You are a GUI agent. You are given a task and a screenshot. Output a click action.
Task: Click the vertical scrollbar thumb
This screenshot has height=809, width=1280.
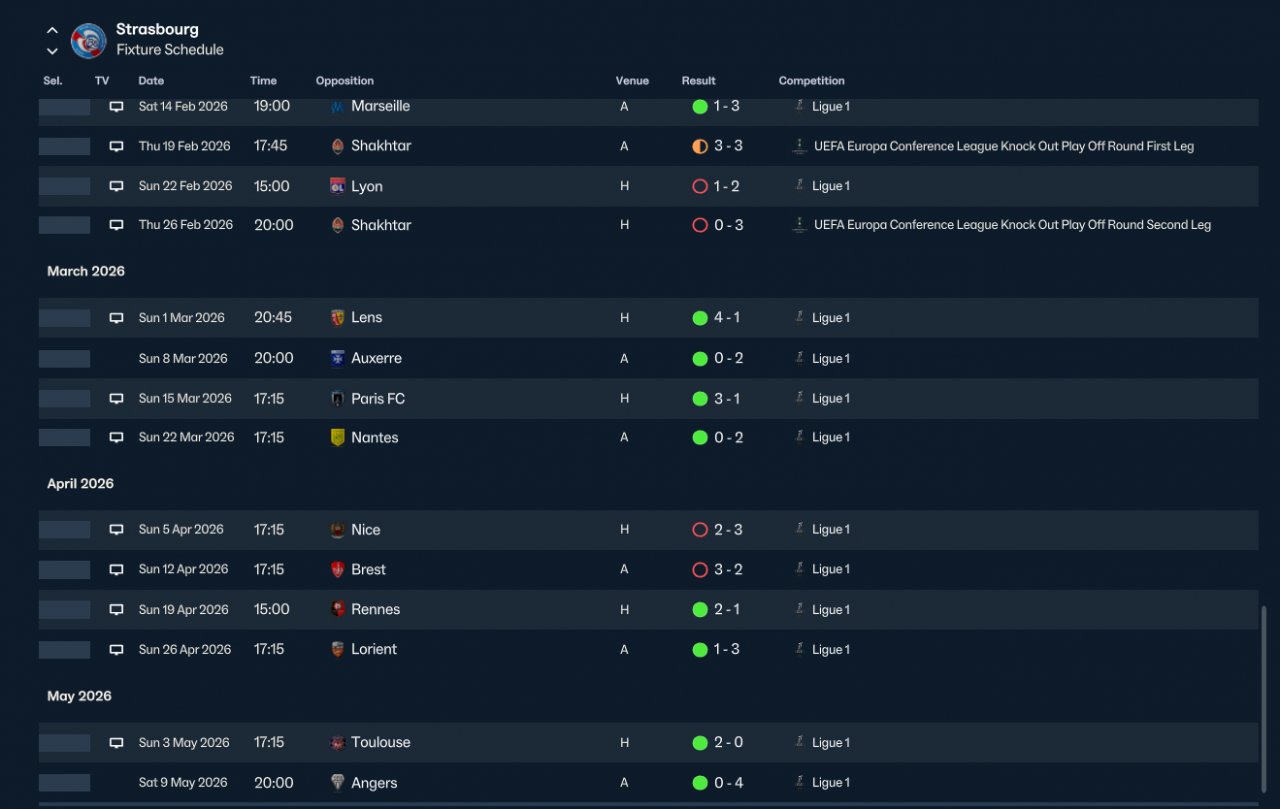(1265, 700)
